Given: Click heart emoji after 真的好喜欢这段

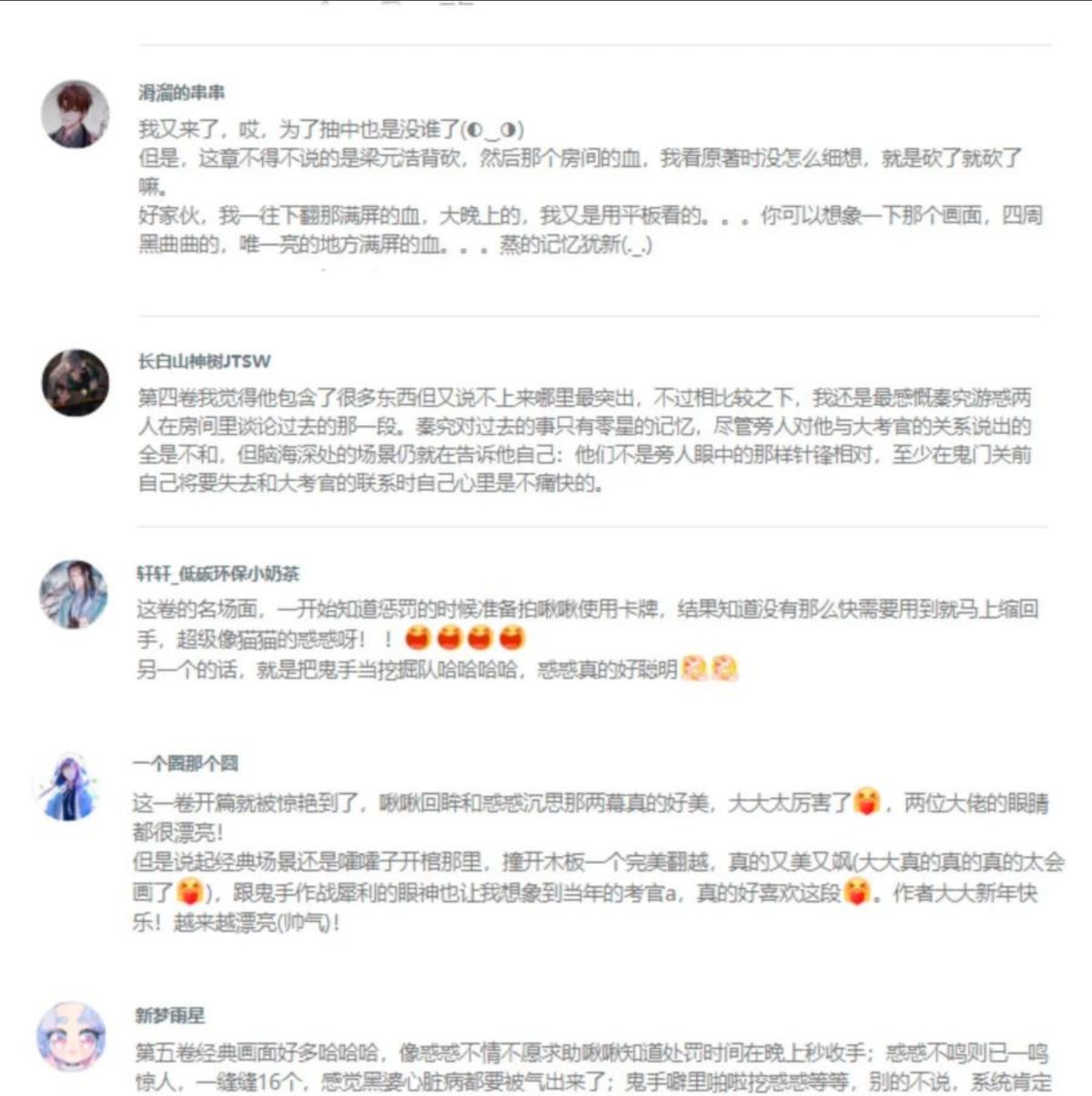Looking at the screenshot, I should coord(857,892).
